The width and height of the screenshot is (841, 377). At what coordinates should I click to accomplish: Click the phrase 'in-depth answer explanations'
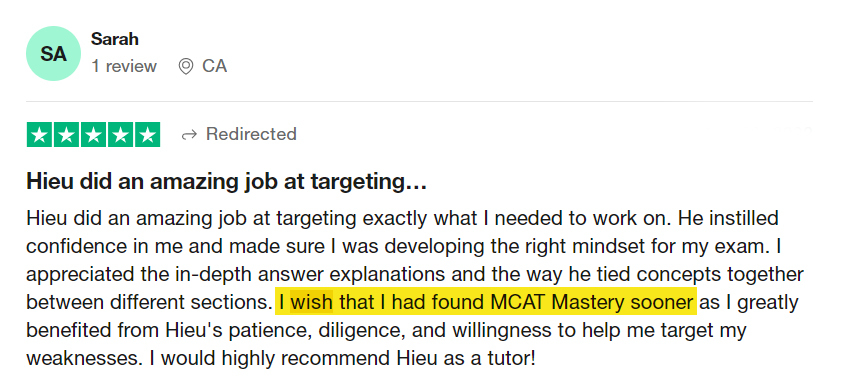tap(308, 275)
